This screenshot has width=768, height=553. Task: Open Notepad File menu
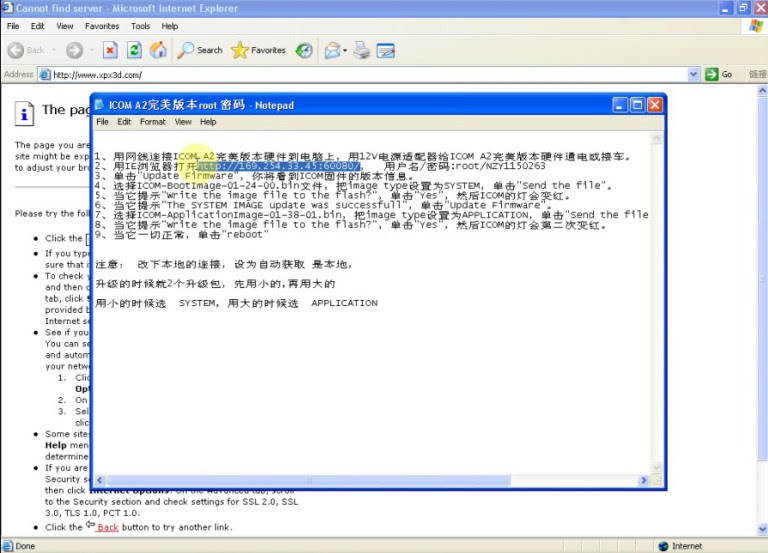tap(102, 121)
